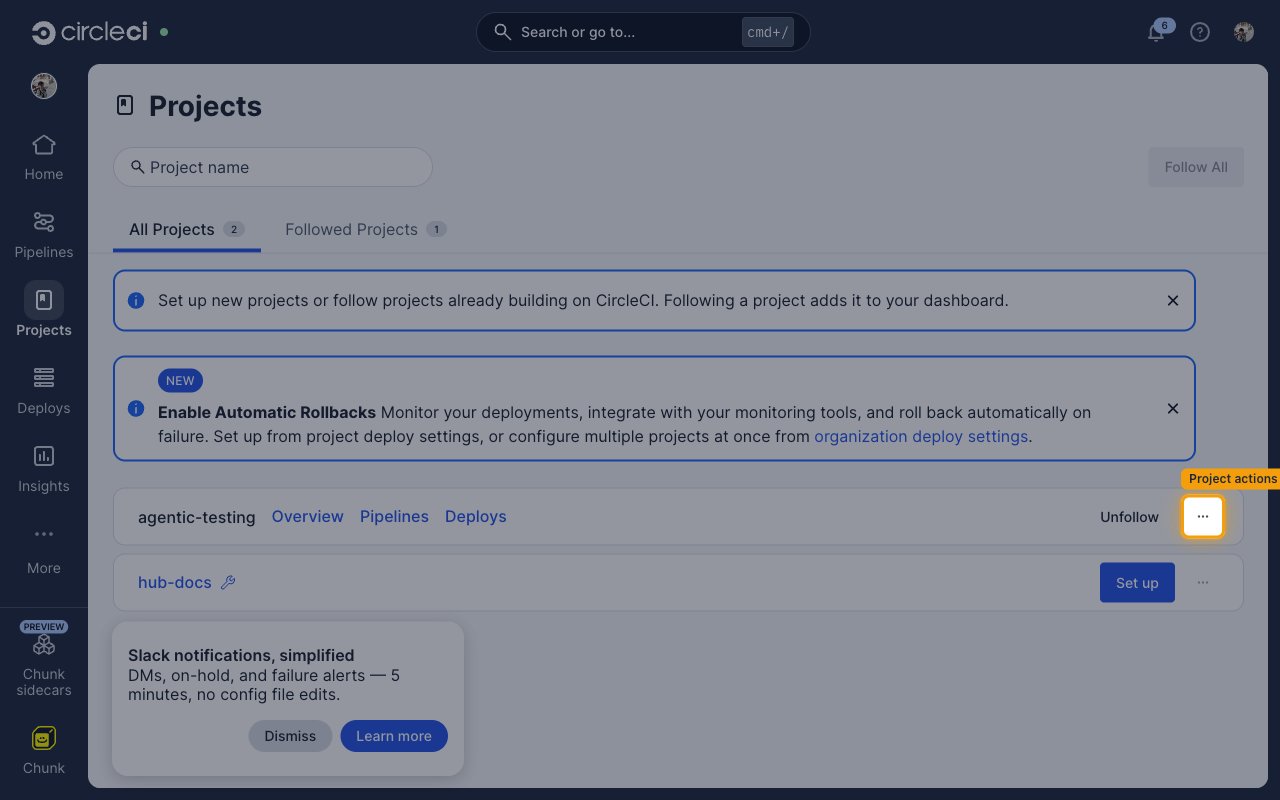Click the search box in the top bar
This screenshot has height=800, width=1280.
click(643, 32)
